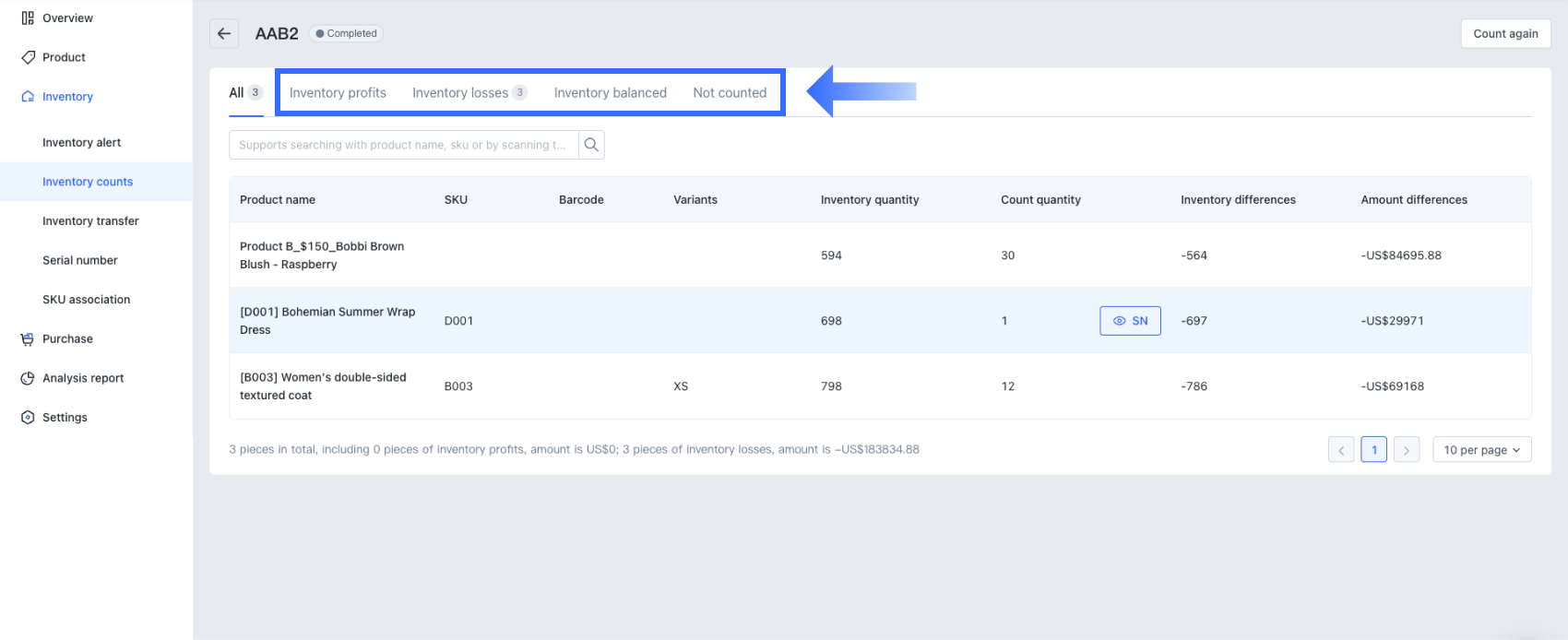Click the product search input field
1568x640 pixels.
click(403, 145)
